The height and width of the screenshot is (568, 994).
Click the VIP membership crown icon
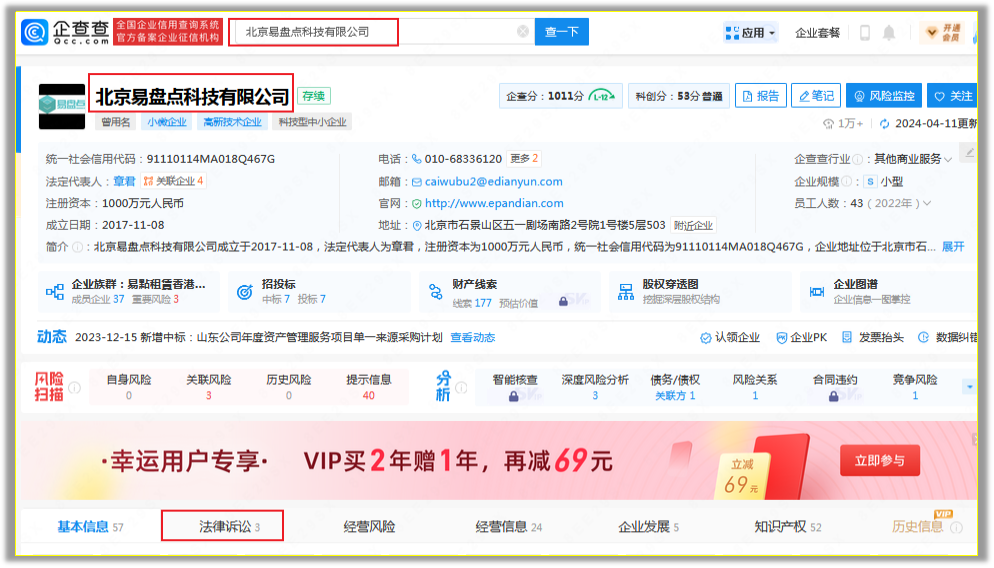tap(931, 32)
